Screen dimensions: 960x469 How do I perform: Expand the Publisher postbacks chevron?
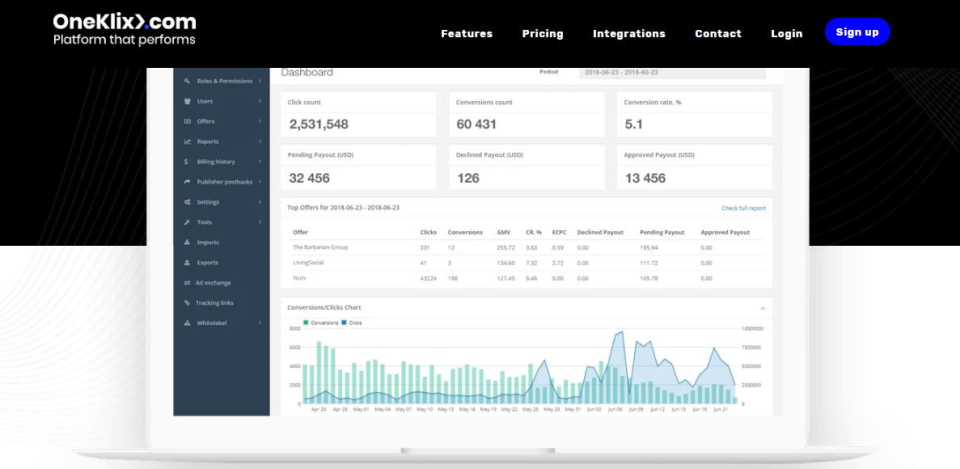point(260,182)
